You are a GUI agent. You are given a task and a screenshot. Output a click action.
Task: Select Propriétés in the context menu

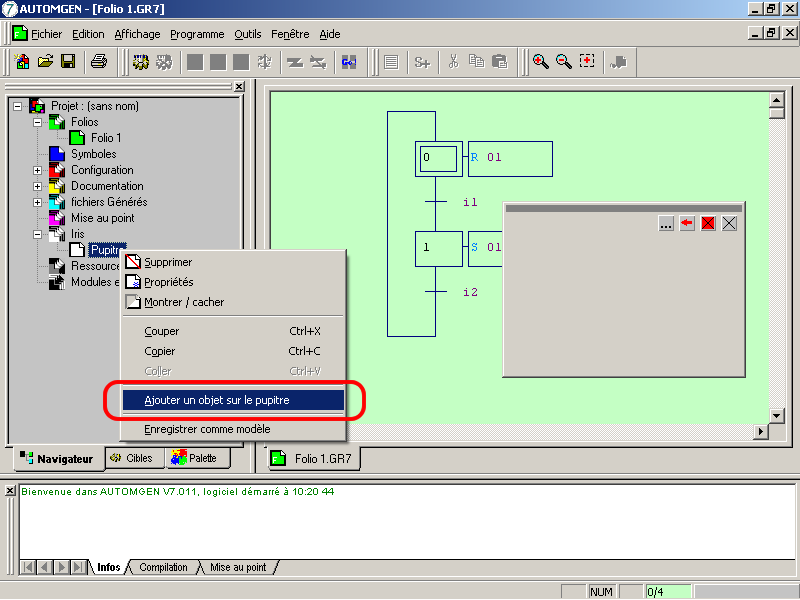pos(168,282)
